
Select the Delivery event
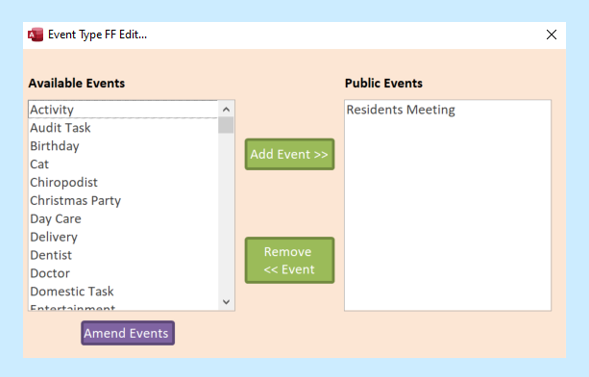point(123,237)
